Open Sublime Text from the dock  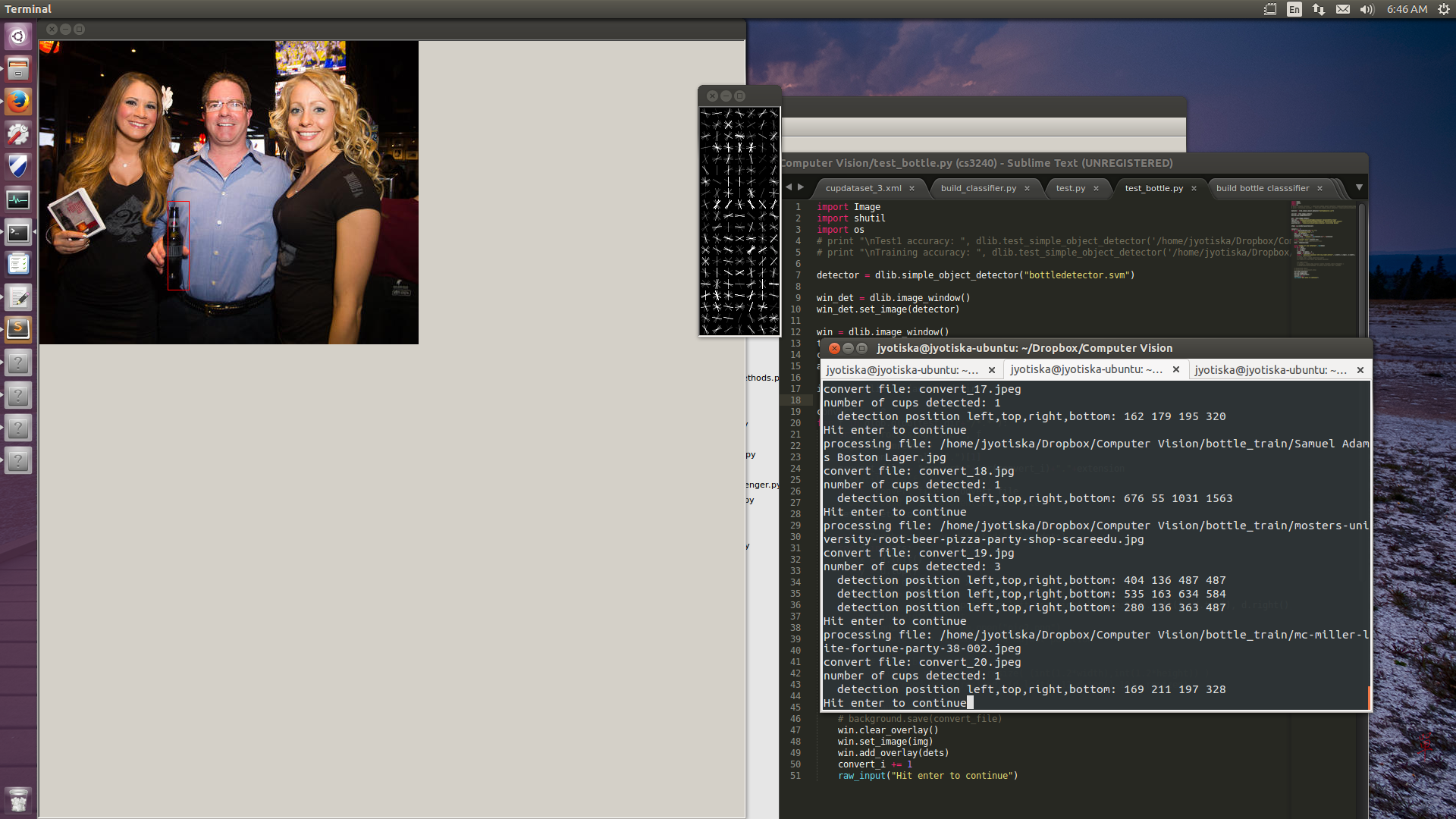point(18,329)
